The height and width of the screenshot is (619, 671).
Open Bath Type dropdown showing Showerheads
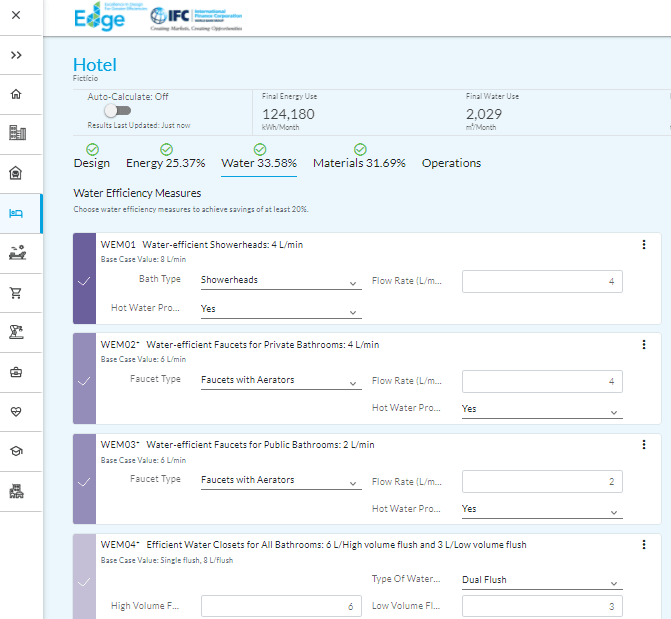tap(280, 281)
